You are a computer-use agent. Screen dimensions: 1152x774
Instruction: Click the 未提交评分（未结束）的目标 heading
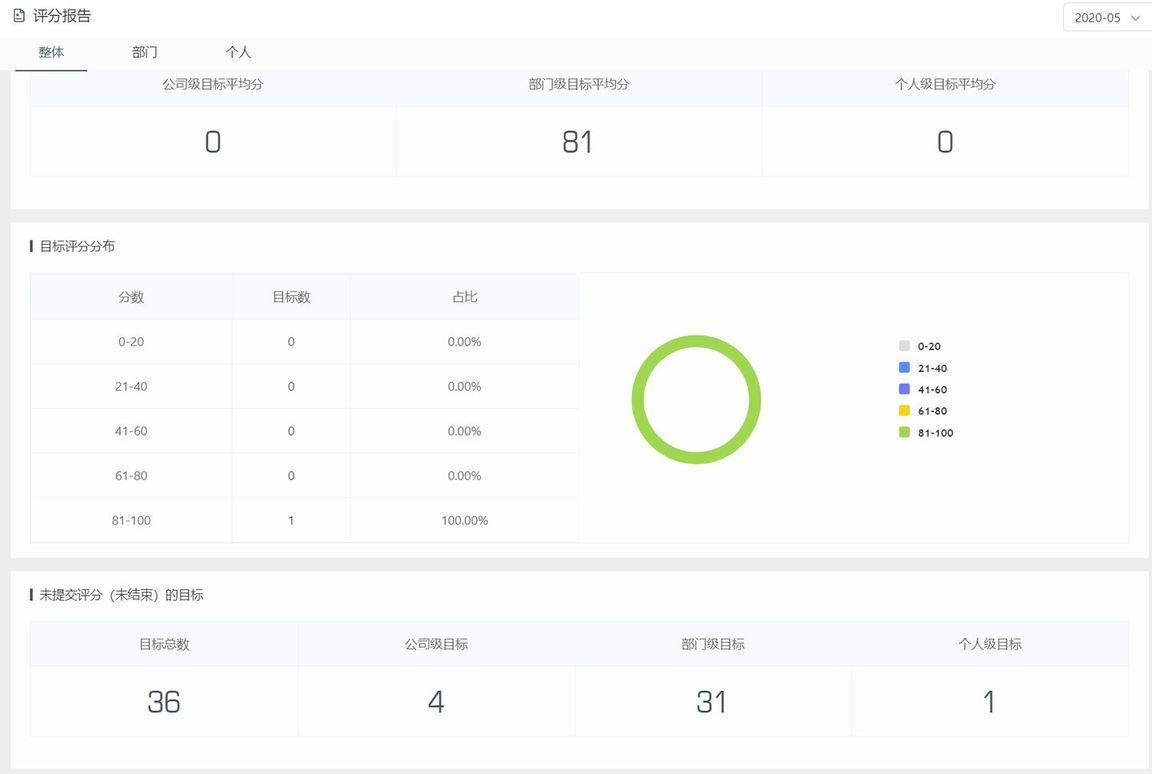[121, 595]
